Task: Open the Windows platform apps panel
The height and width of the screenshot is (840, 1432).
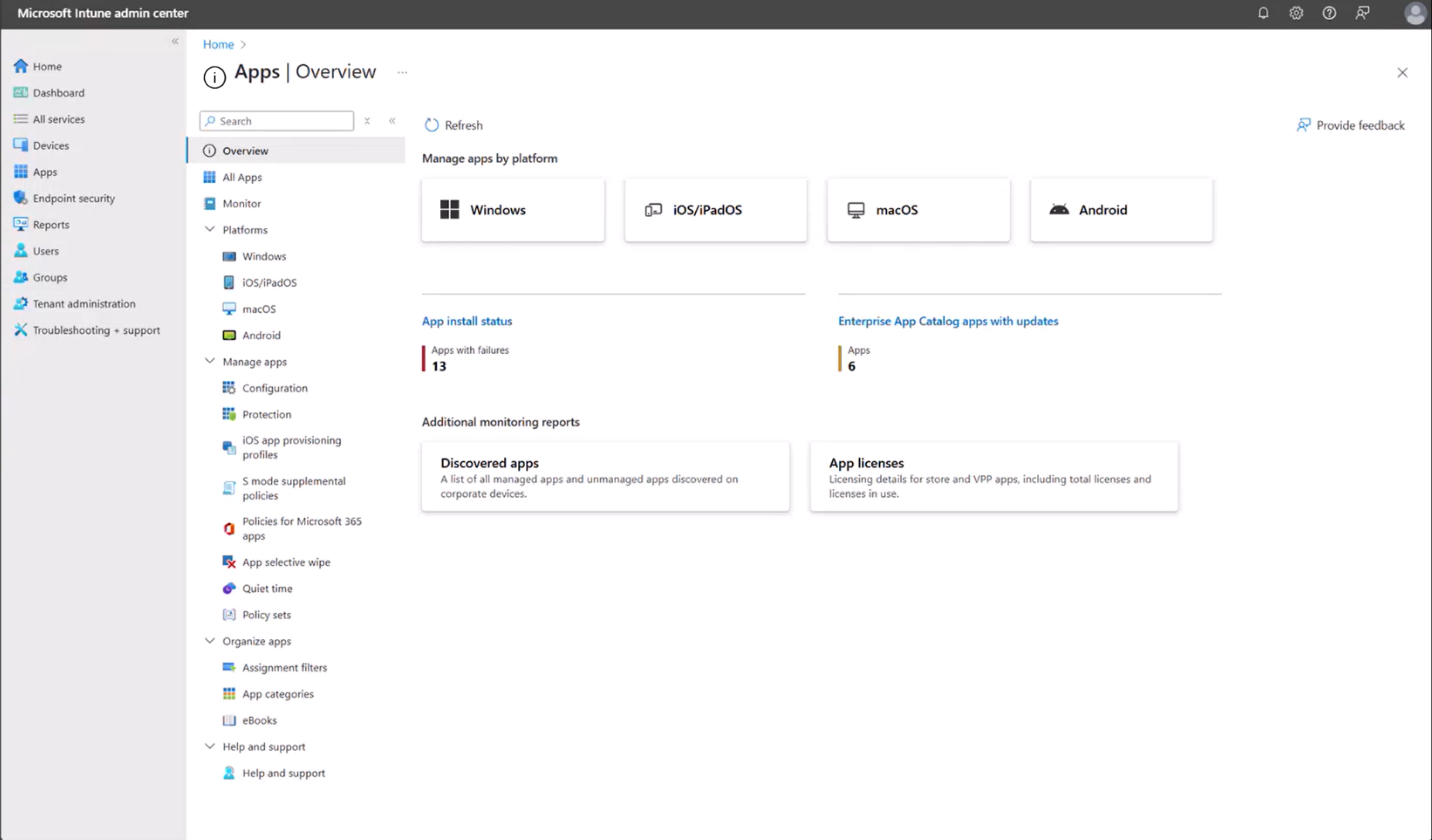Action: [512, 209]
